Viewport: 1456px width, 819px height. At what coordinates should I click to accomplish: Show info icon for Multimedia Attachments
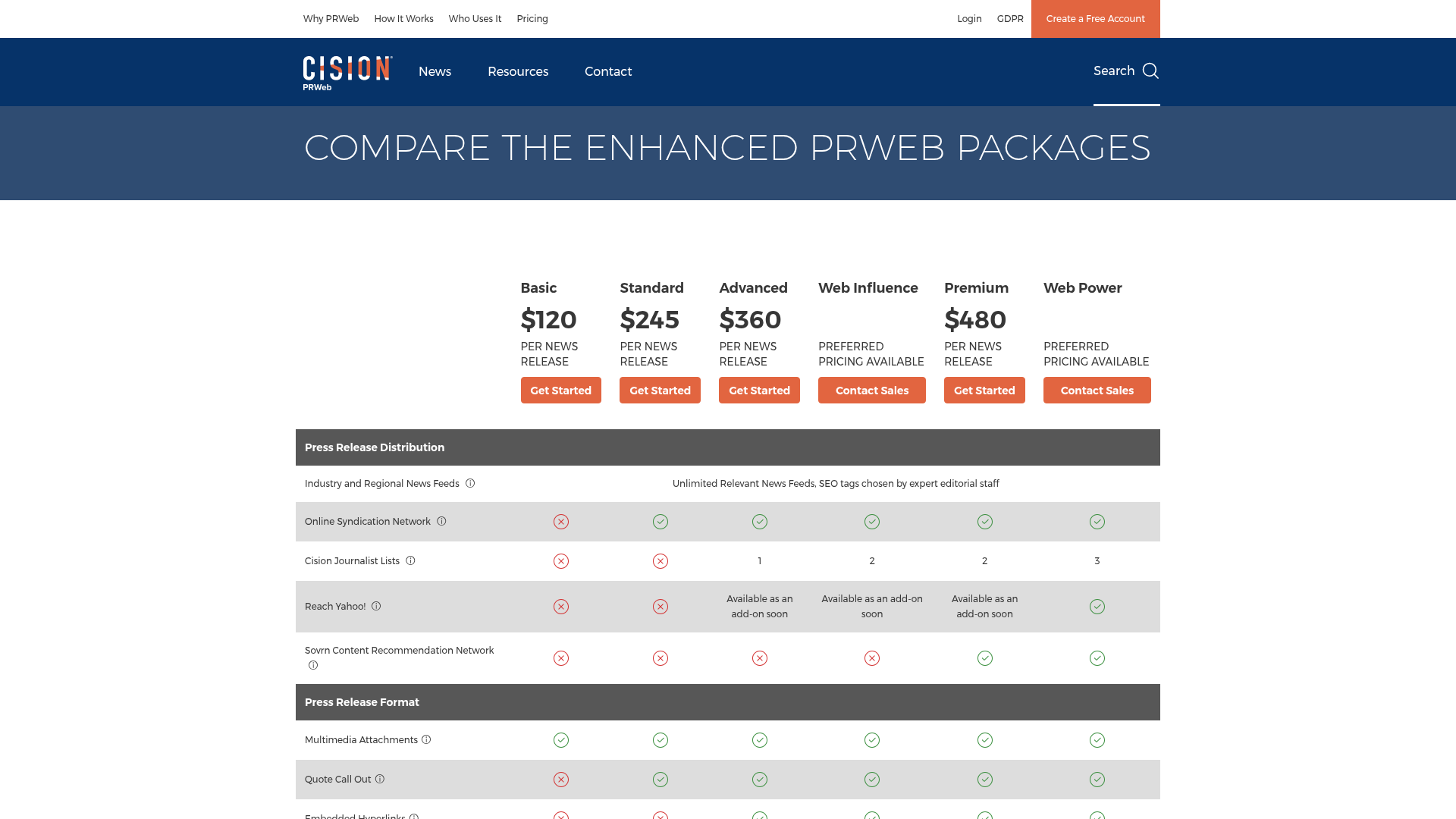click(x=426, y=739)
